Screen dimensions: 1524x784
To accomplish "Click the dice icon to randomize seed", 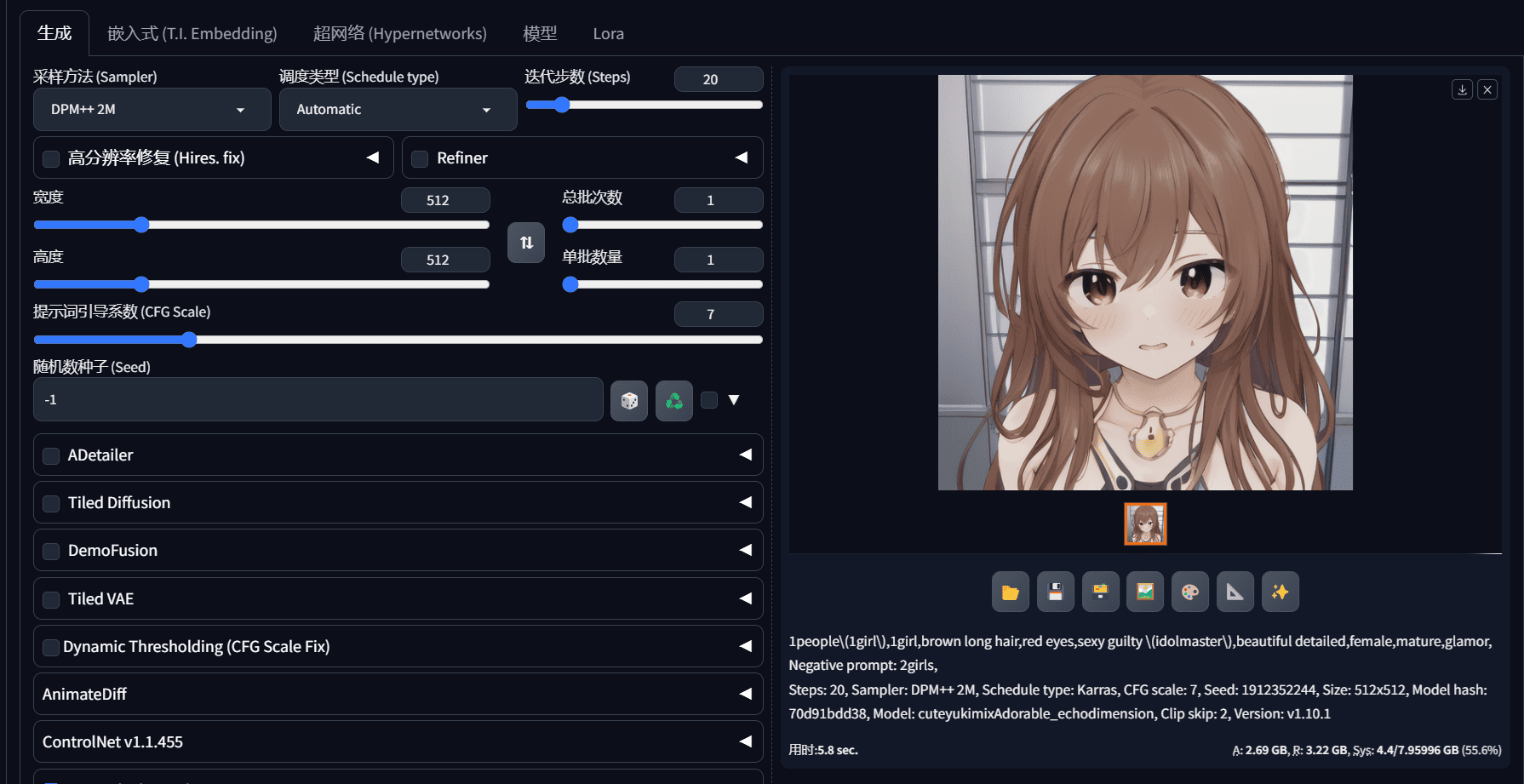I will tap(629, 401).
